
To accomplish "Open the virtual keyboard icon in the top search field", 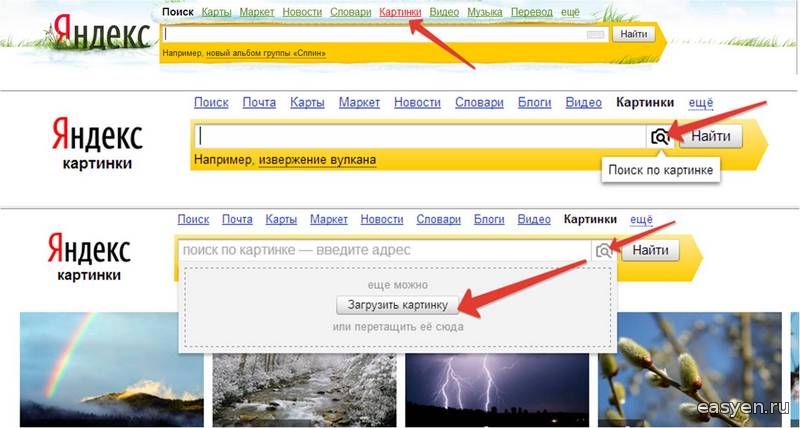I will point(595,35).
